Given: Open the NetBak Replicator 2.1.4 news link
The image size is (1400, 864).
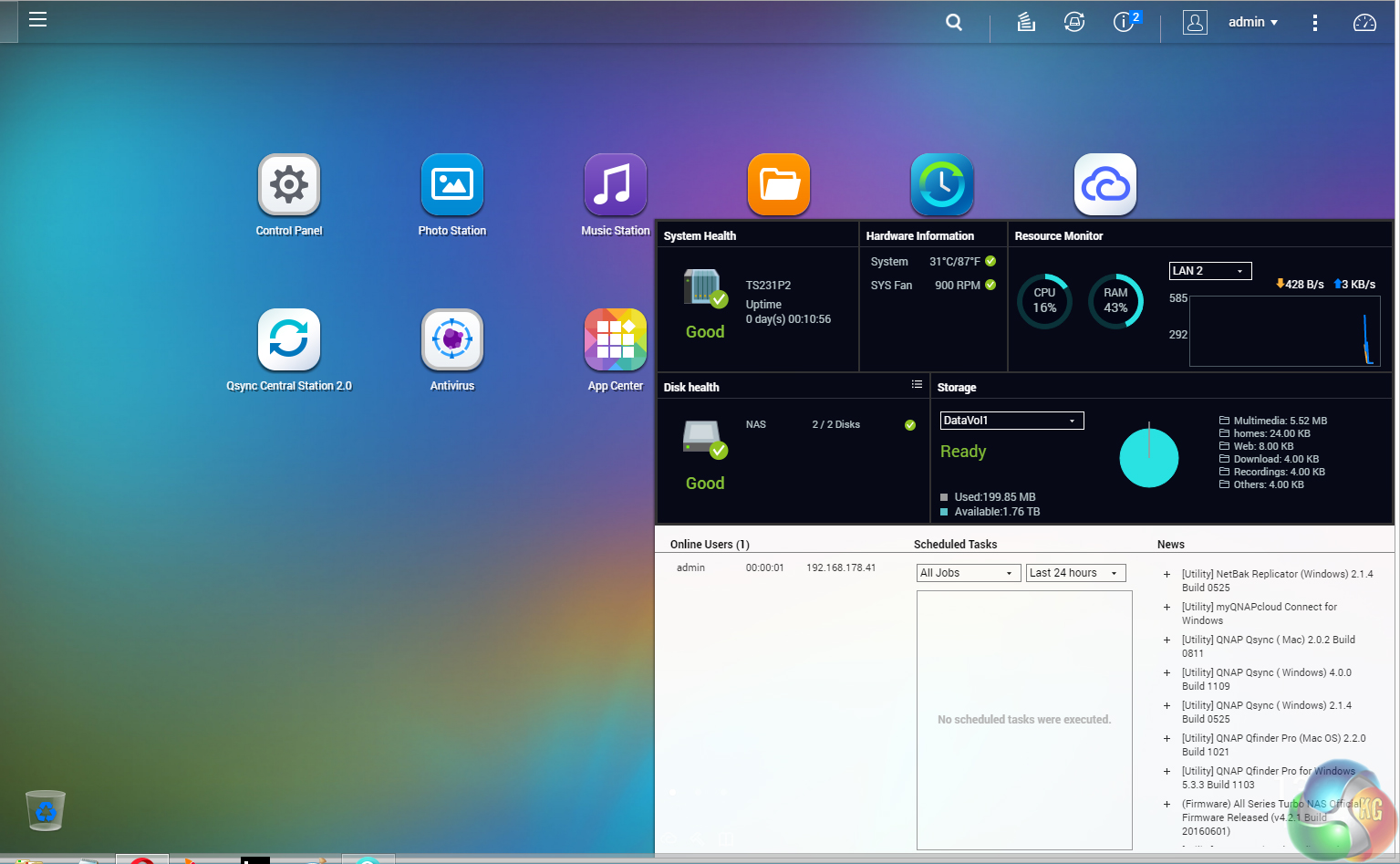Looking at the screenshot, I should point(1277,581).
